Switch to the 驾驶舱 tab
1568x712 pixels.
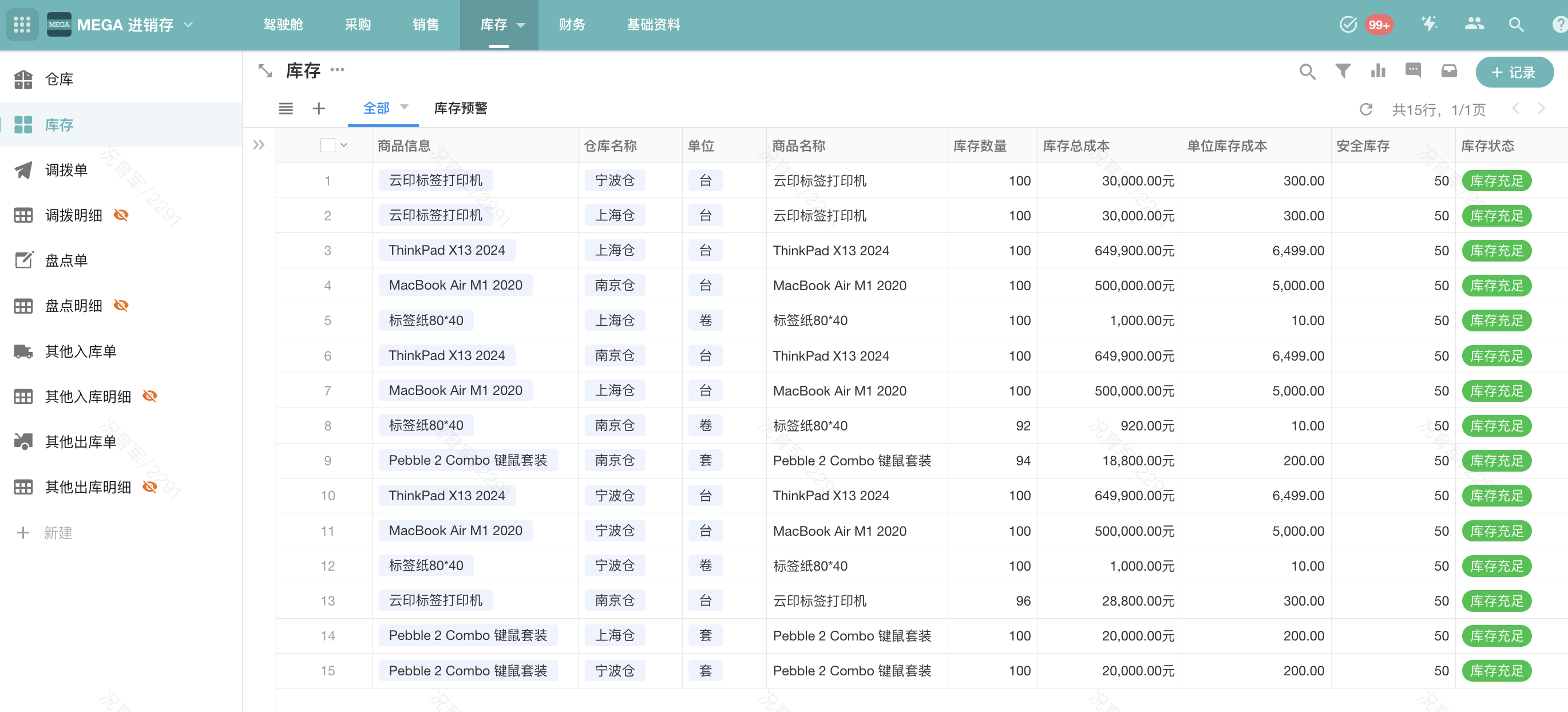tap(283, 25)
